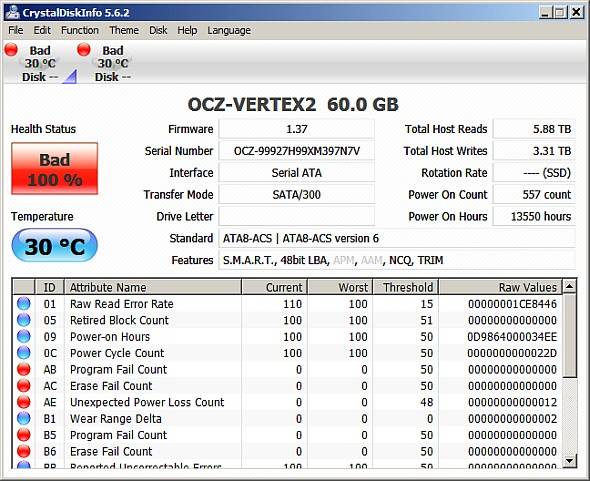590x481 pixels.
Task: Click the Worst column header
Action: click(340, 287)
